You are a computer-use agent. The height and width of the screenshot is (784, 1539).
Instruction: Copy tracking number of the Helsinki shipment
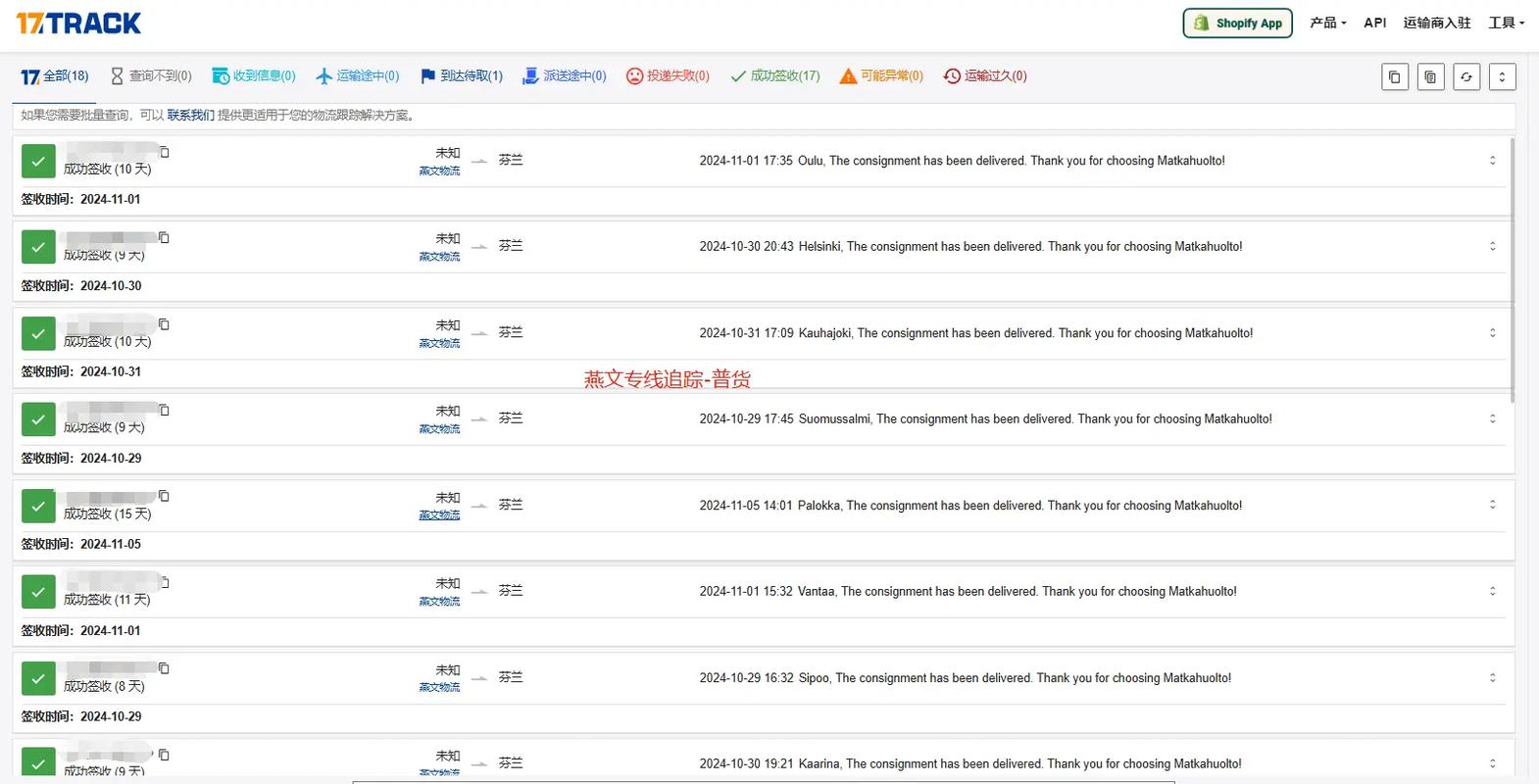click(x=165, y=237)
